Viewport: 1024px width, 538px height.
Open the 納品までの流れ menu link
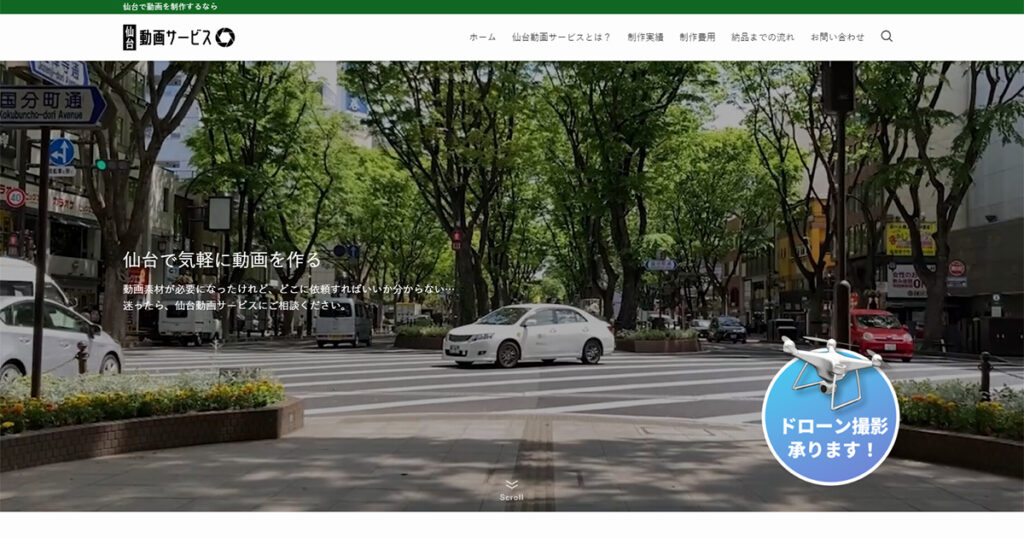click(x=762, y=37)
